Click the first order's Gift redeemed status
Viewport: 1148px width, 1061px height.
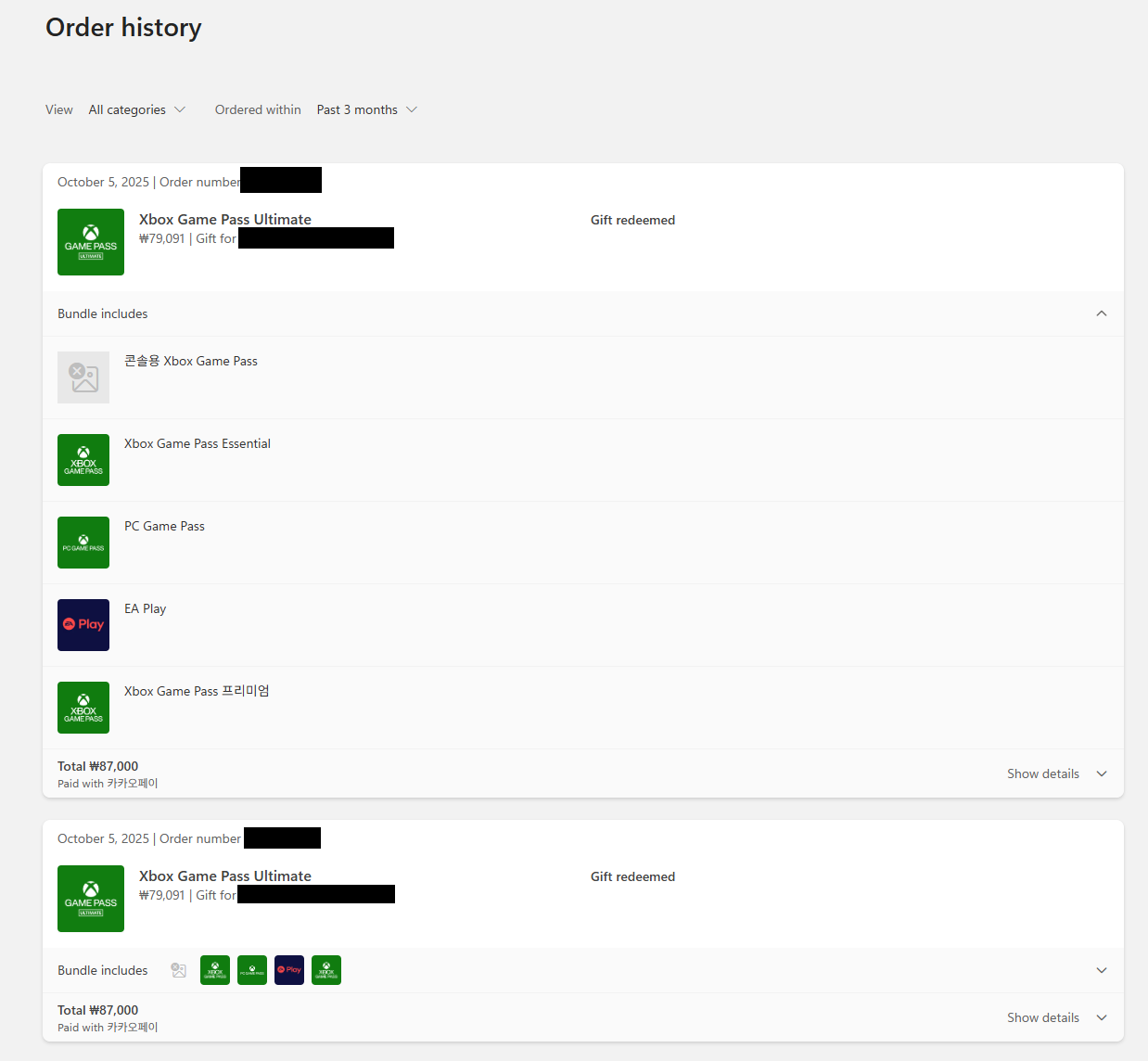pyautogui.click(x=633, y=220)
